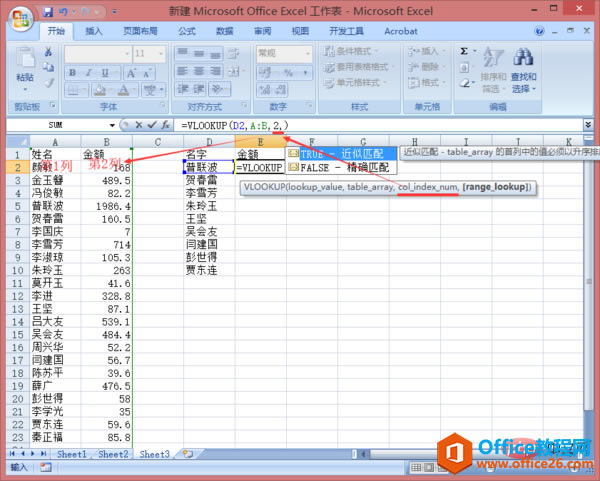Click the cell borders icon
The height and width of the screenshot is (481, 600).
(73, 90)
